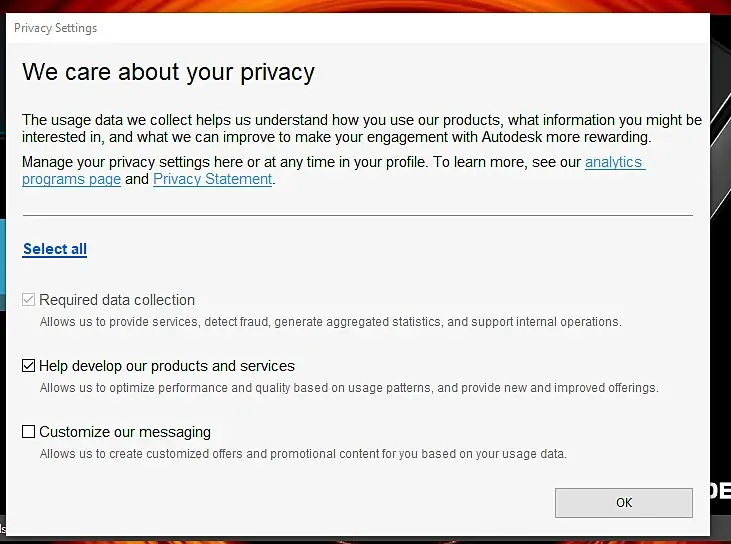The image size is (731, 544).
Task: Click the Required data collection label text
Action: click(x=117, y=300)
